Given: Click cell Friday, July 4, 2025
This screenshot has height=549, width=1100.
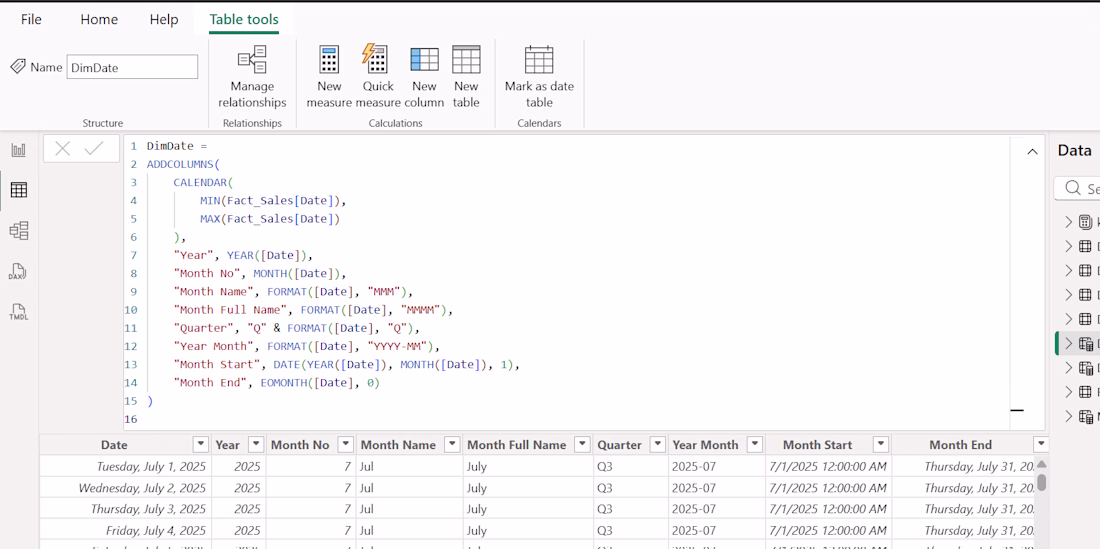Looking at the screenshot, I should tap(126, 529).
